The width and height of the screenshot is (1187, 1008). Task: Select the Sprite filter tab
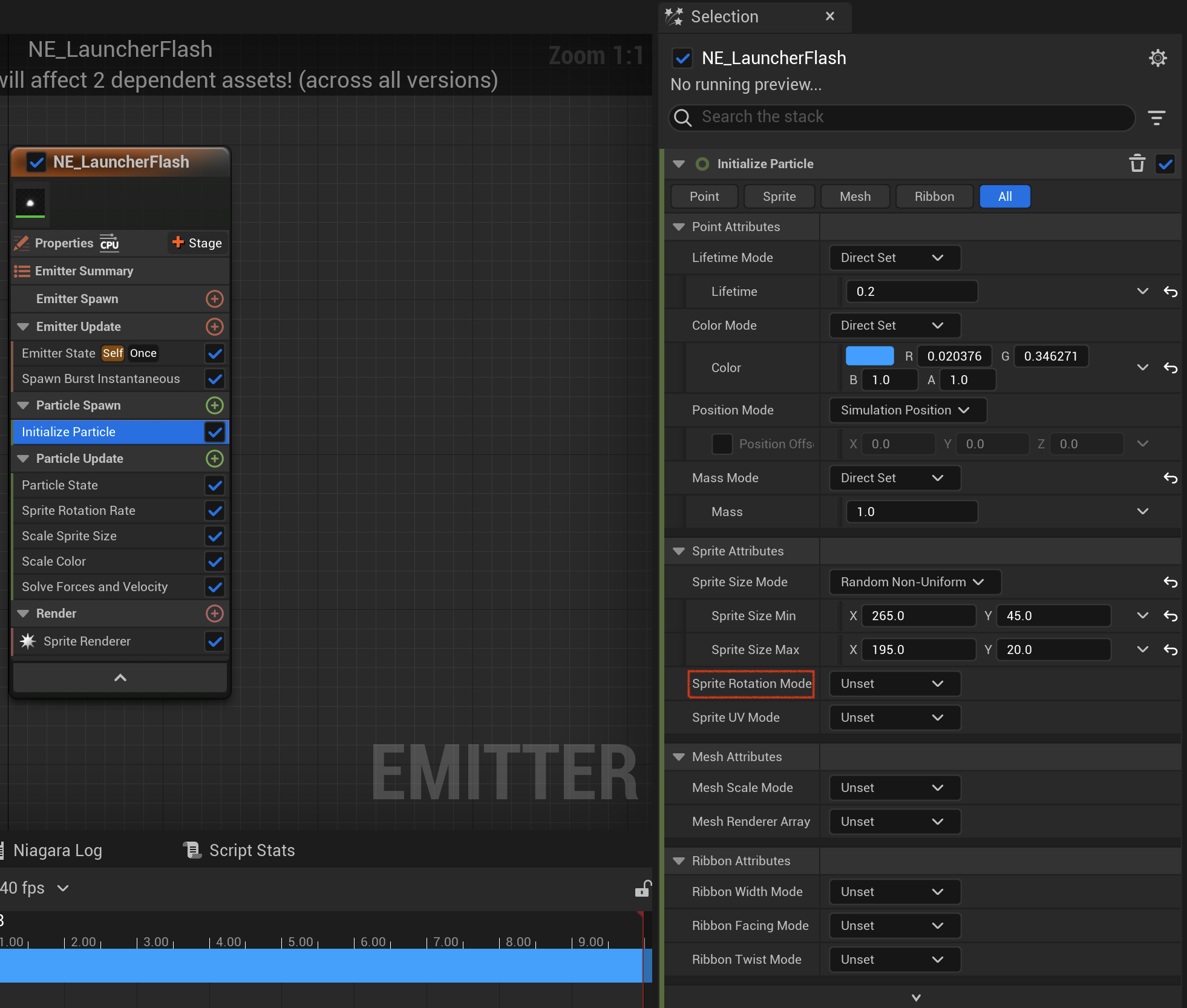click(779, 197)
